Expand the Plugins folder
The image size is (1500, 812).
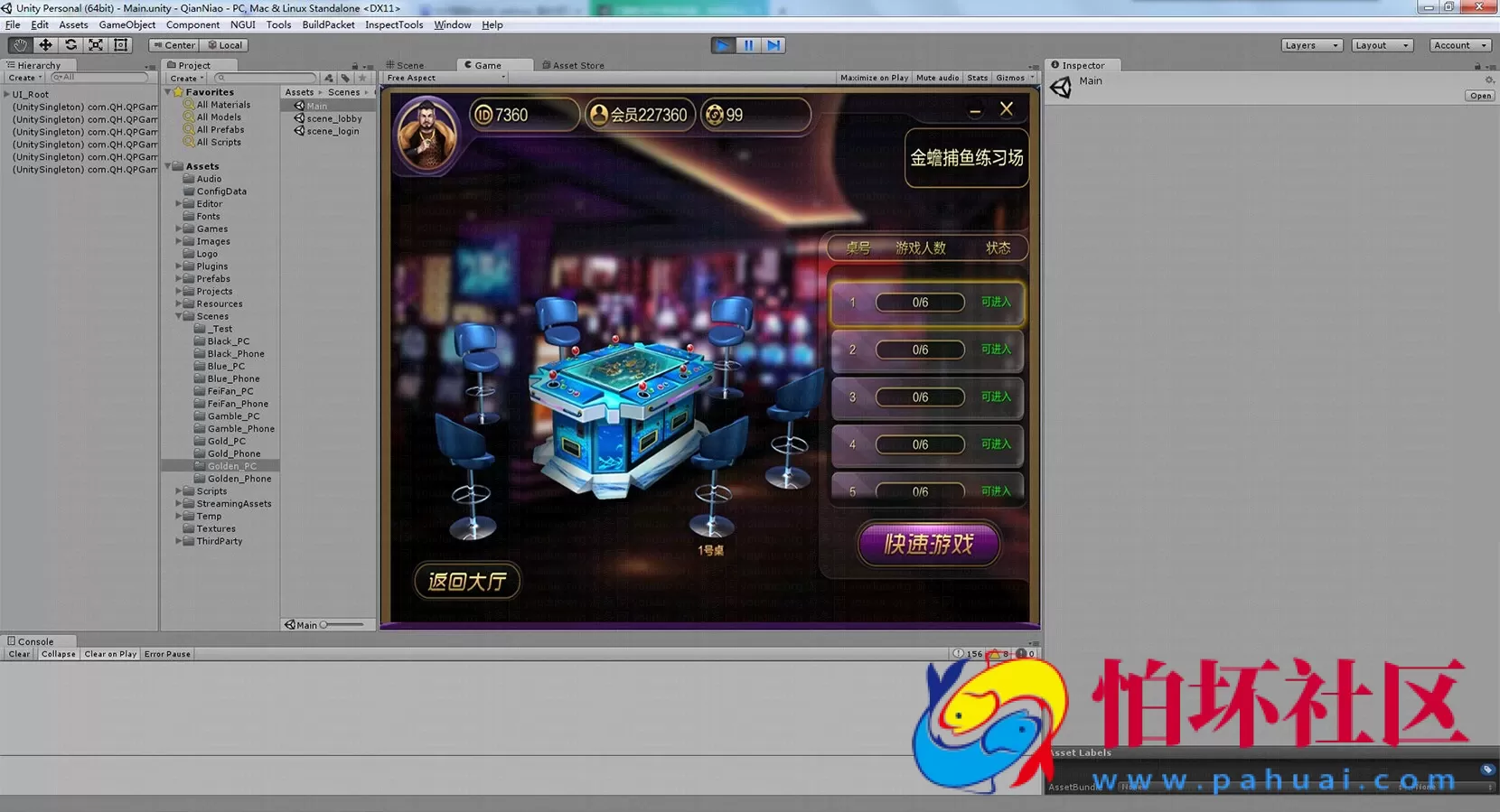tap(179, 266)
